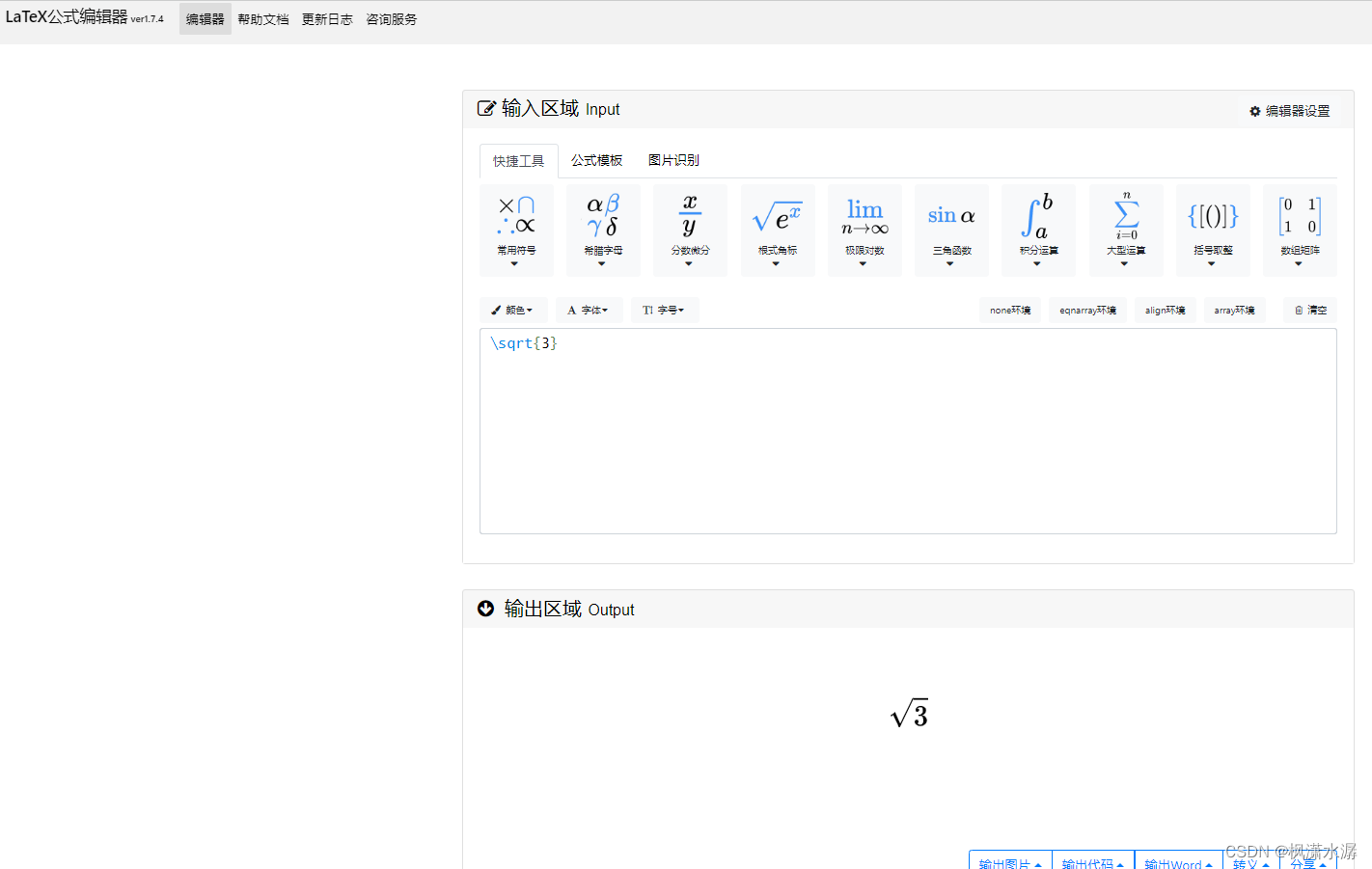Click the circled down-arrow icon by 输出区域 Output

coord(486,609)
